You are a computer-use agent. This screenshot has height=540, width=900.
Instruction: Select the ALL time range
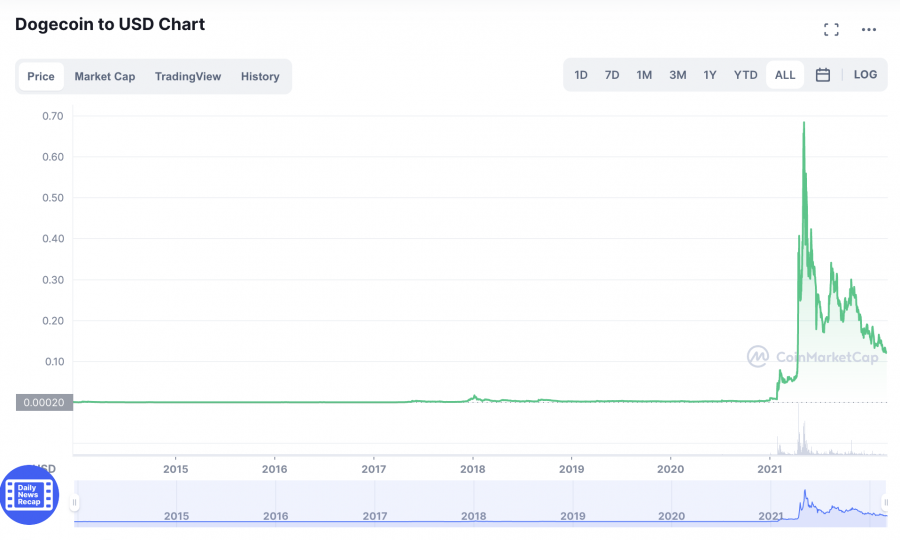point(785,75)
